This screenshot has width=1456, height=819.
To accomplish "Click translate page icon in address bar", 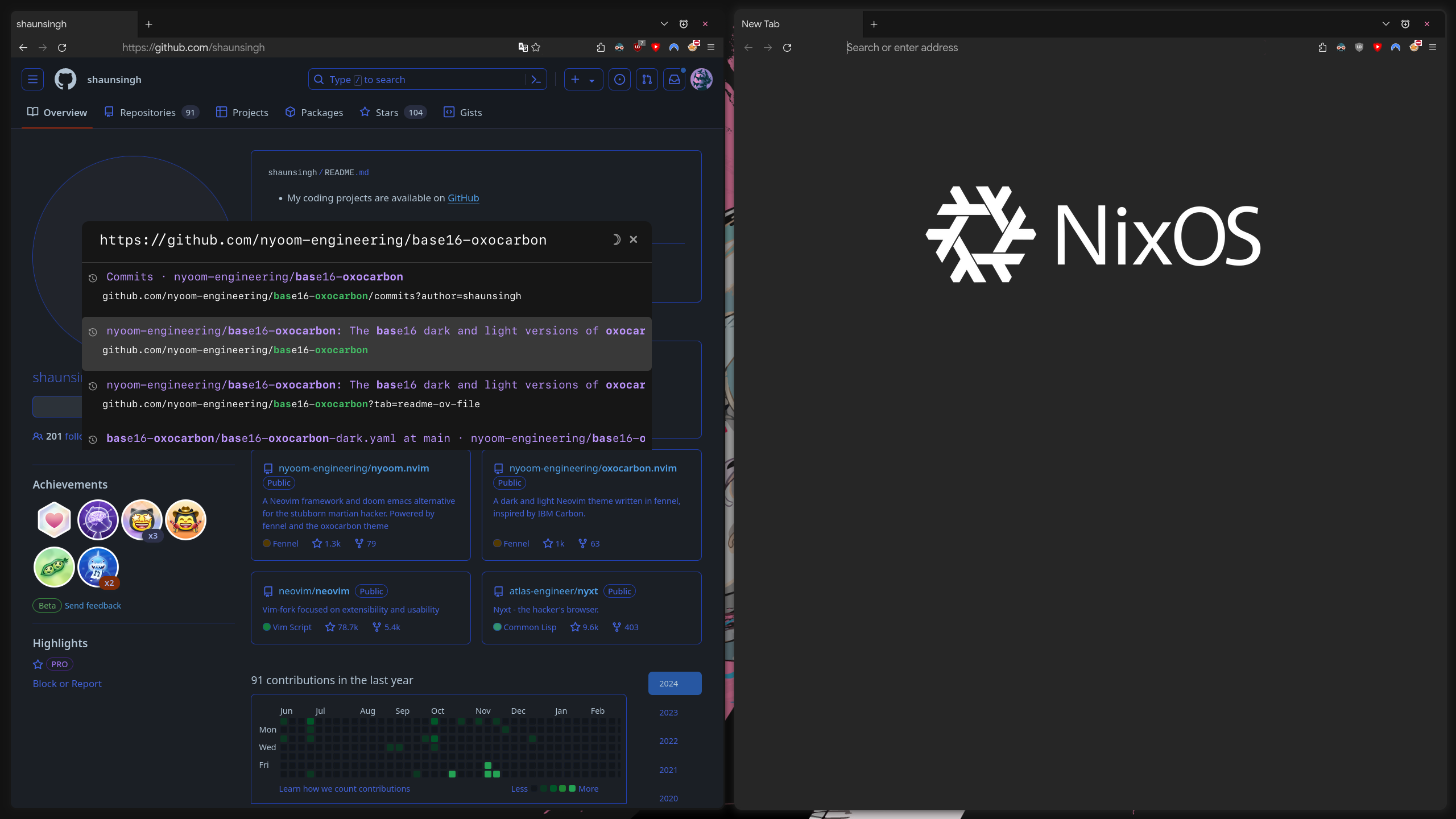I will coord(523,48).
